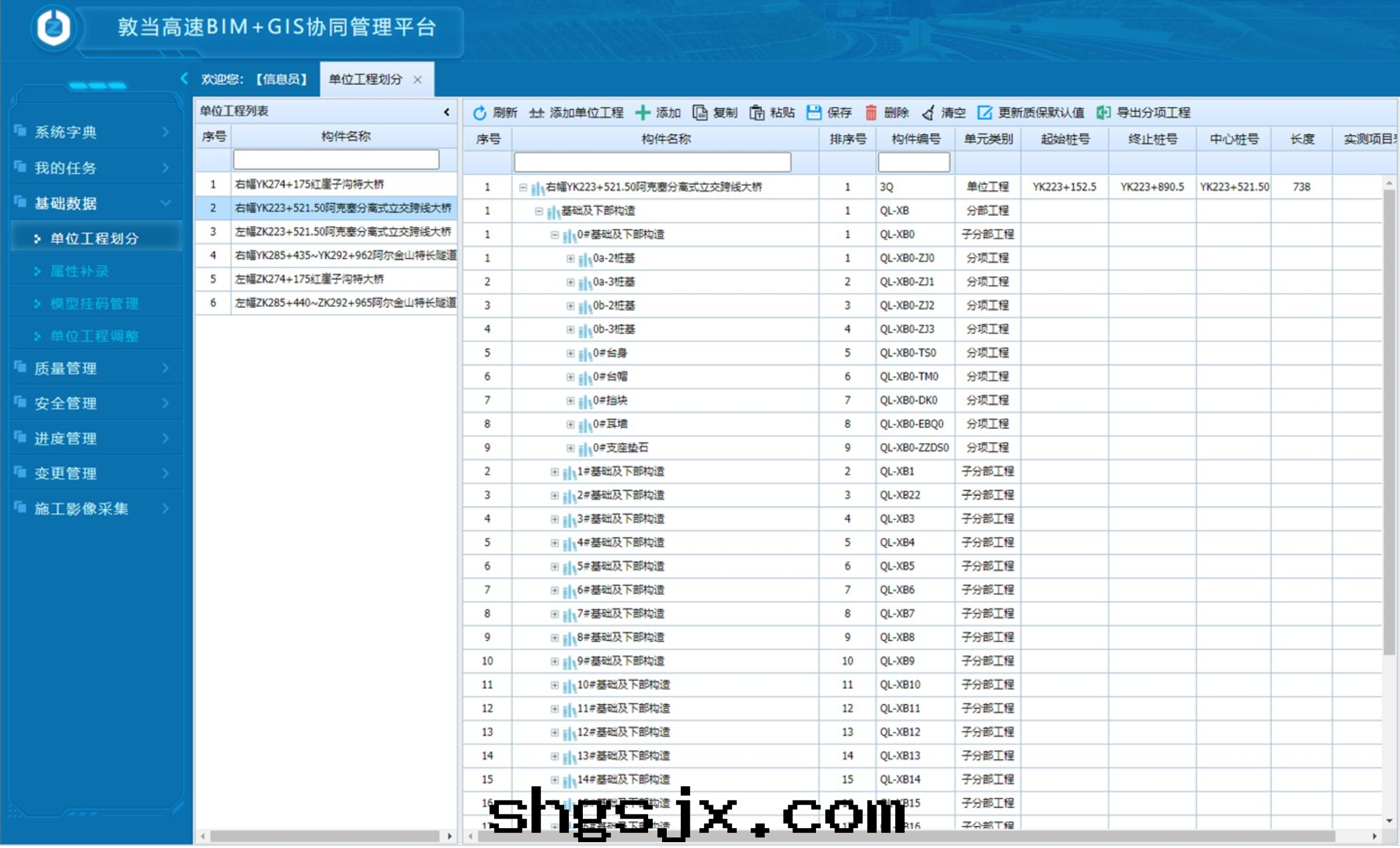The image size is (1400, 848).
Task: Collapse the 基础及下部构造 parent node
Action: [538, 211]
